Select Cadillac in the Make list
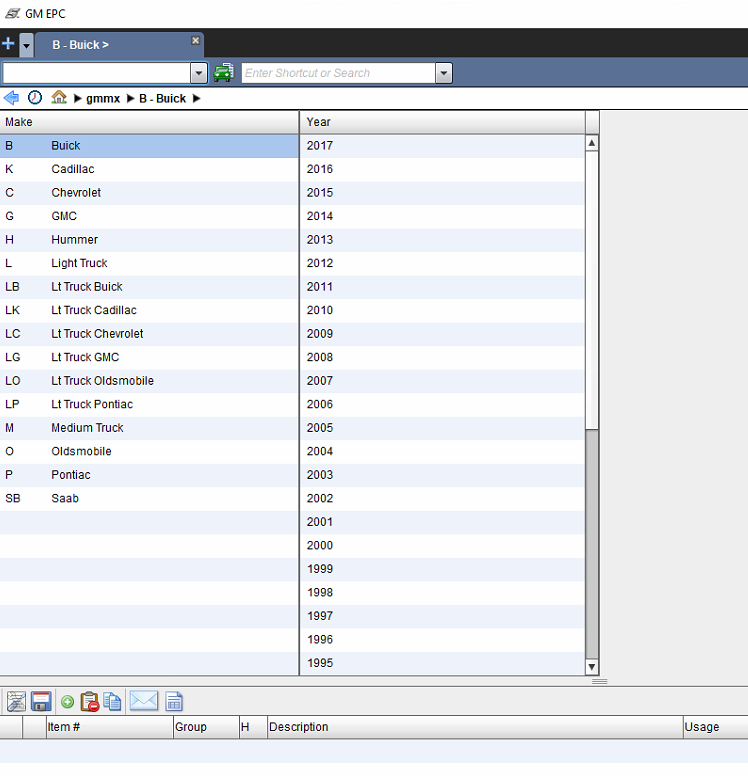The image size is (748, 776). 73,169
